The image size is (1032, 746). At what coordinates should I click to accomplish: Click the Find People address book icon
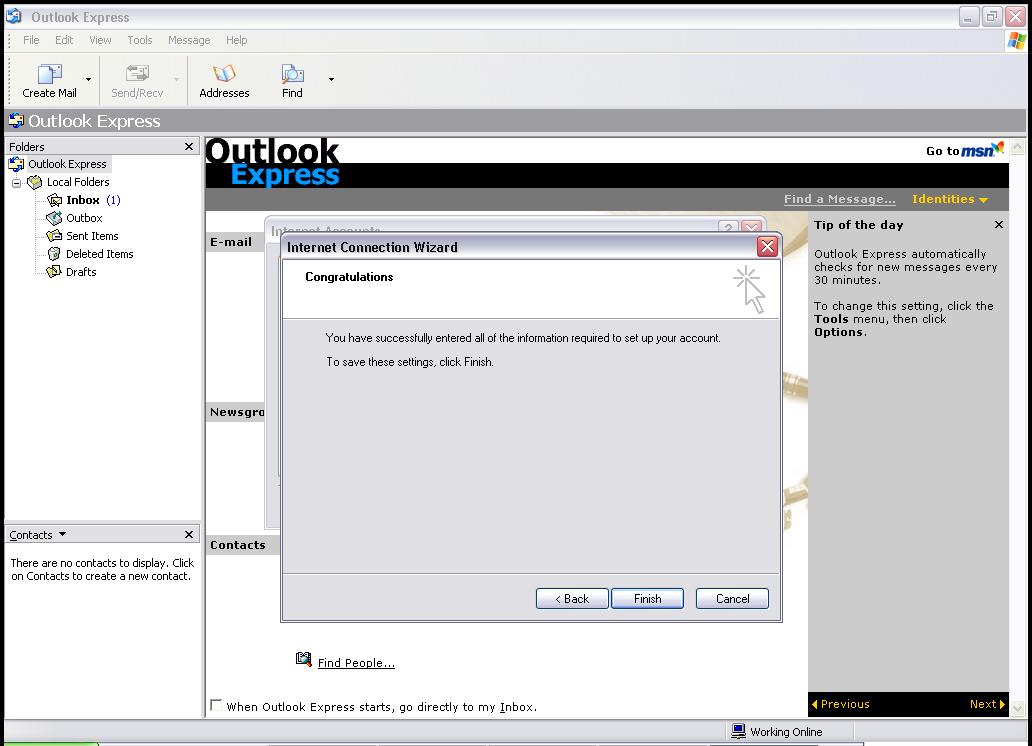tap(303, 659)
